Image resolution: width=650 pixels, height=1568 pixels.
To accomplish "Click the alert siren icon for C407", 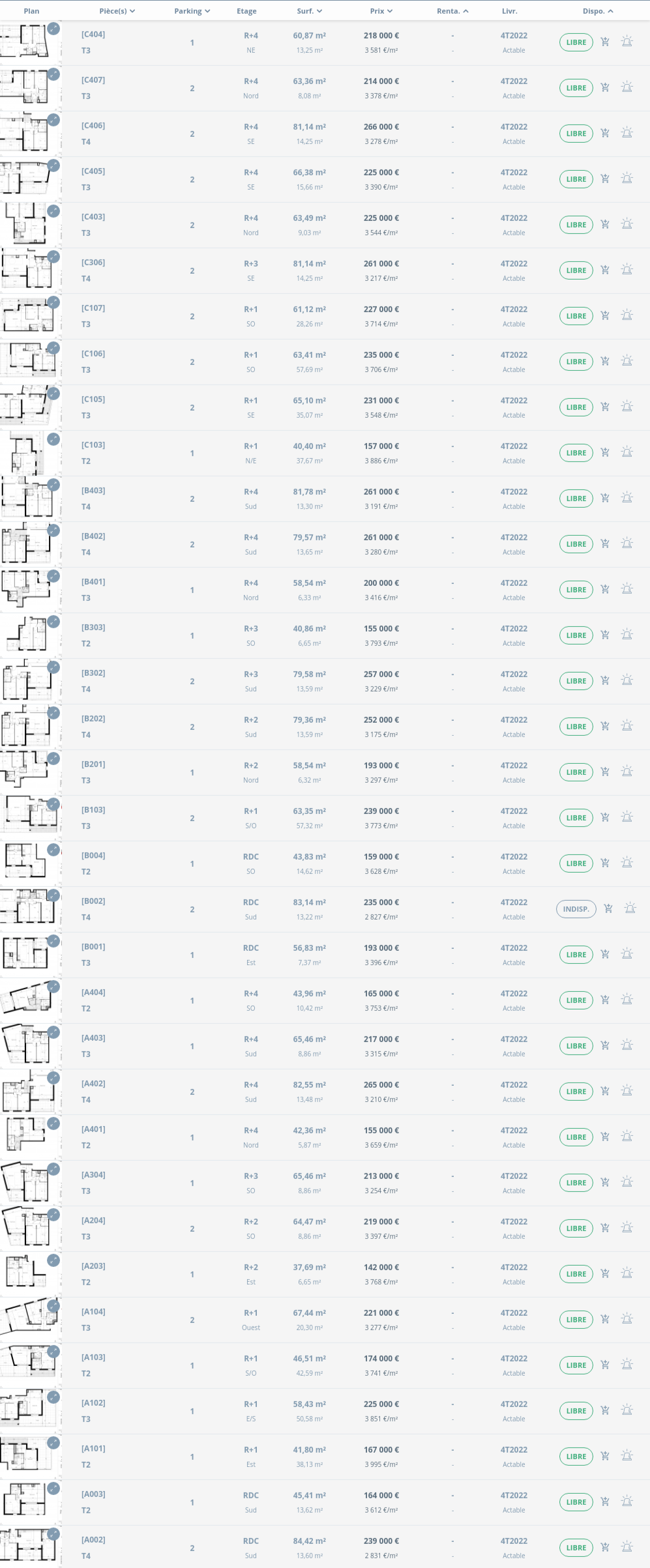I will [627, 87].
